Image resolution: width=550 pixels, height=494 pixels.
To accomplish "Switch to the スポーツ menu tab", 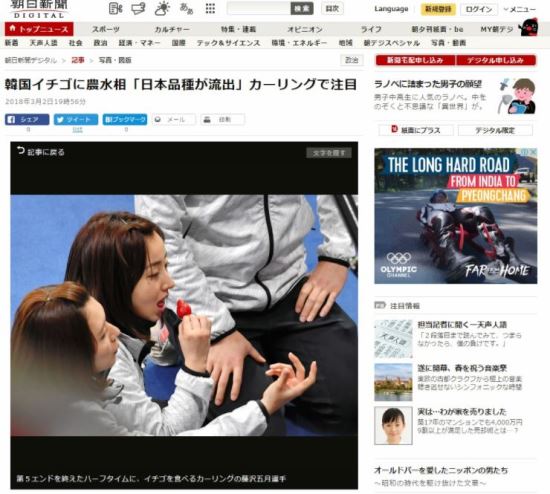I will [x=106, y=29].
